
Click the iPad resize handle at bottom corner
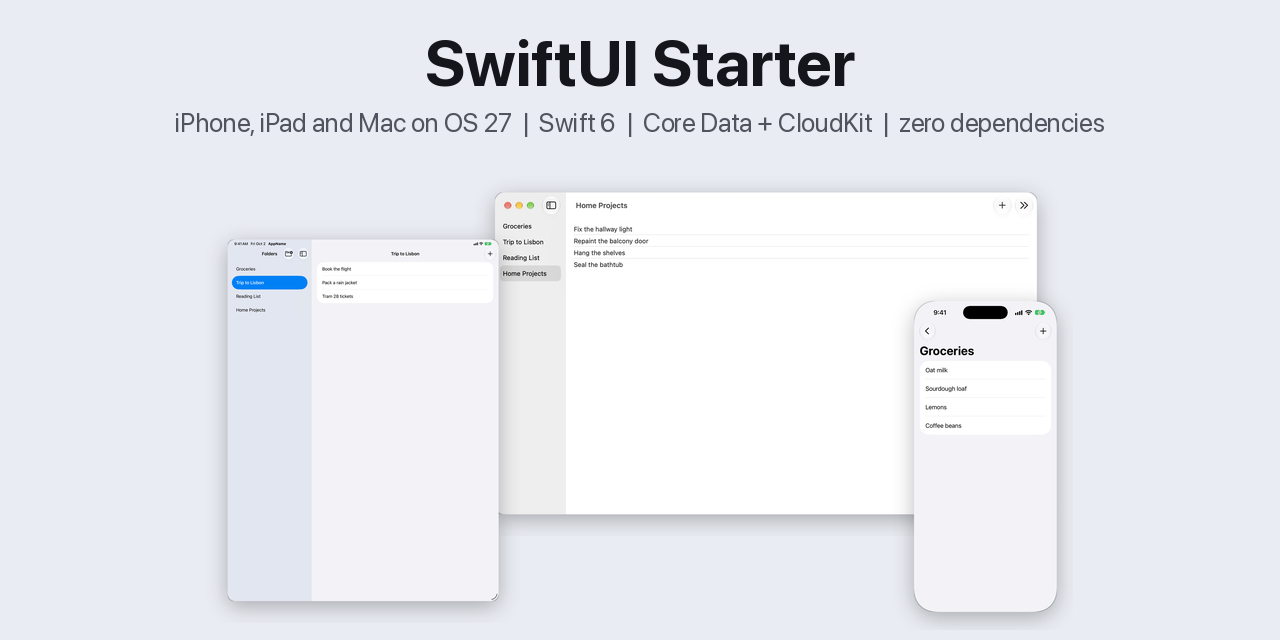493,596
